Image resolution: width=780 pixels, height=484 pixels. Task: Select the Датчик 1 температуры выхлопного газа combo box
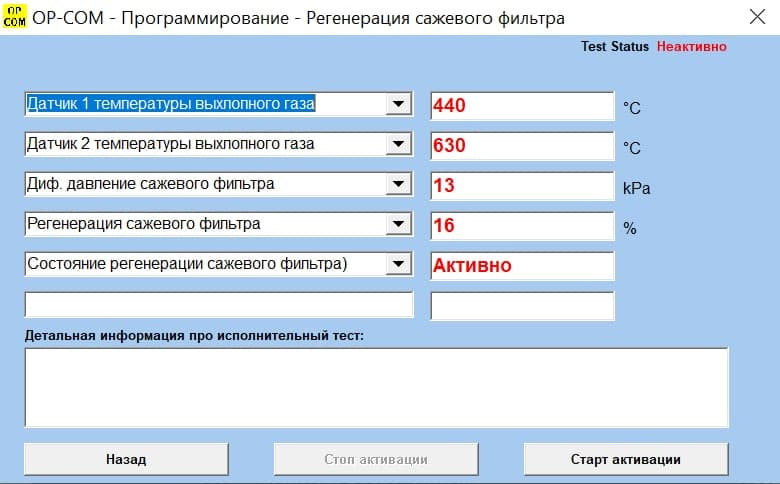(x=218, y=104)
